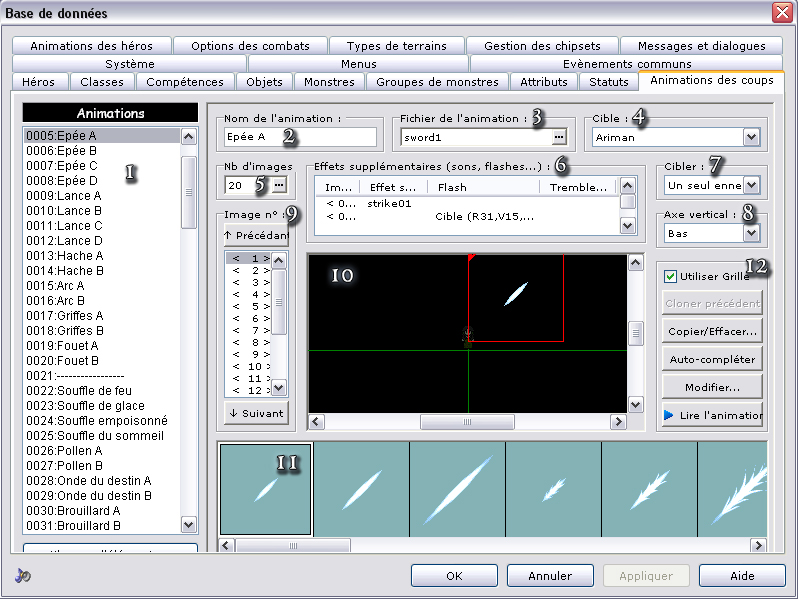Select the first sword slash thumbnail

266,488
